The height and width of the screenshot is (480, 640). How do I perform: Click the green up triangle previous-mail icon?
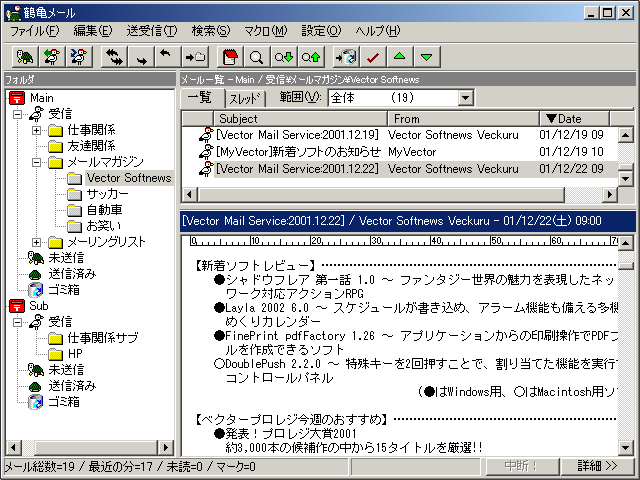[x=400, y=57]
